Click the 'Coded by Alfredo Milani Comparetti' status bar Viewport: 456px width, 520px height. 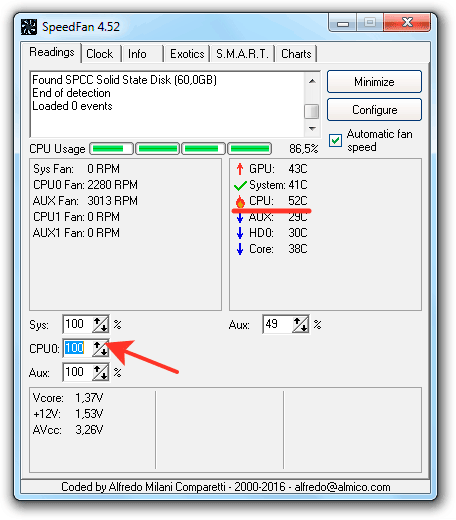click(x=226, y=487)
